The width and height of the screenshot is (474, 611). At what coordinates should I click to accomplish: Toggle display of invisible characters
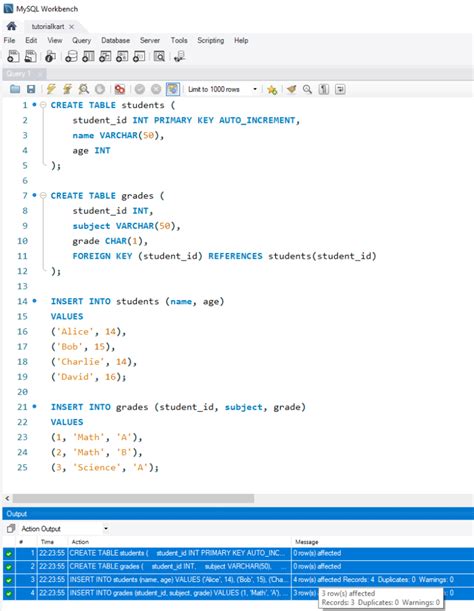click(324, 89)
